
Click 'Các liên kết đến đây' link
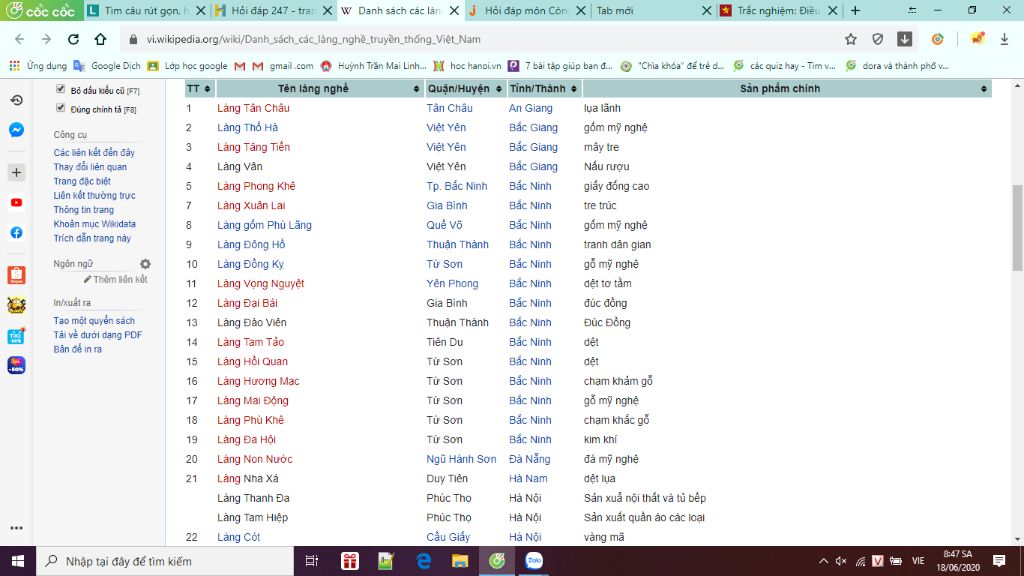(94, 153)
